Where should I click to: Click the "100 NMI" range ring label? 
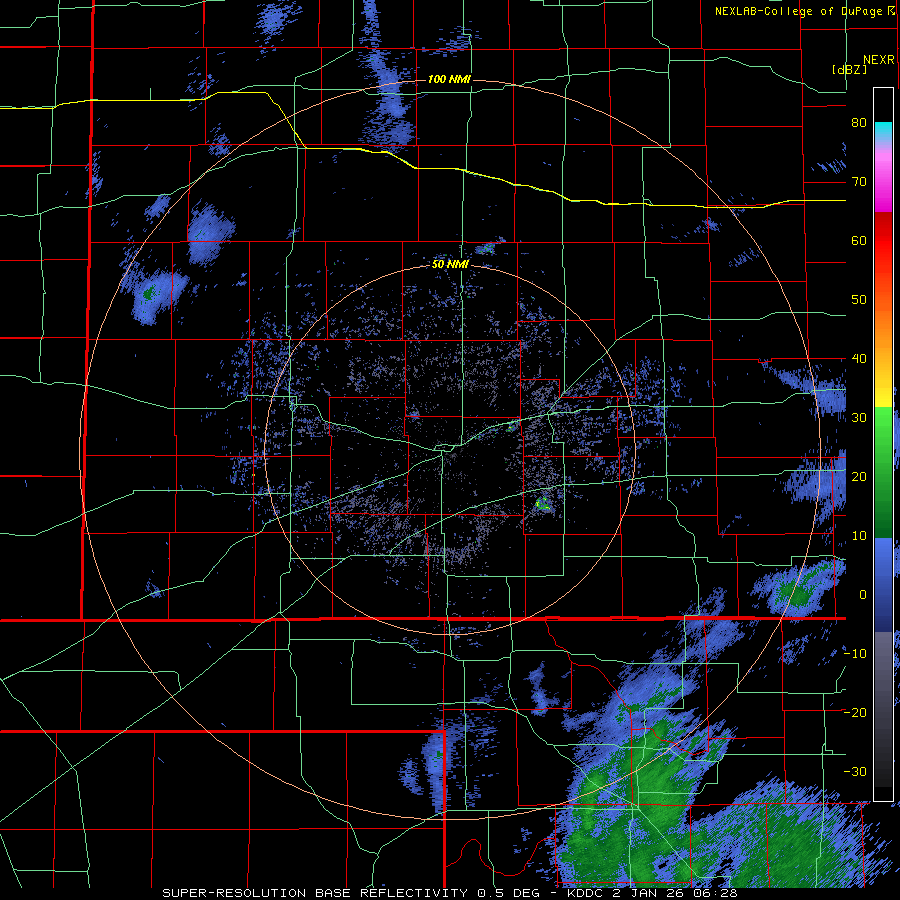[449, 79]
